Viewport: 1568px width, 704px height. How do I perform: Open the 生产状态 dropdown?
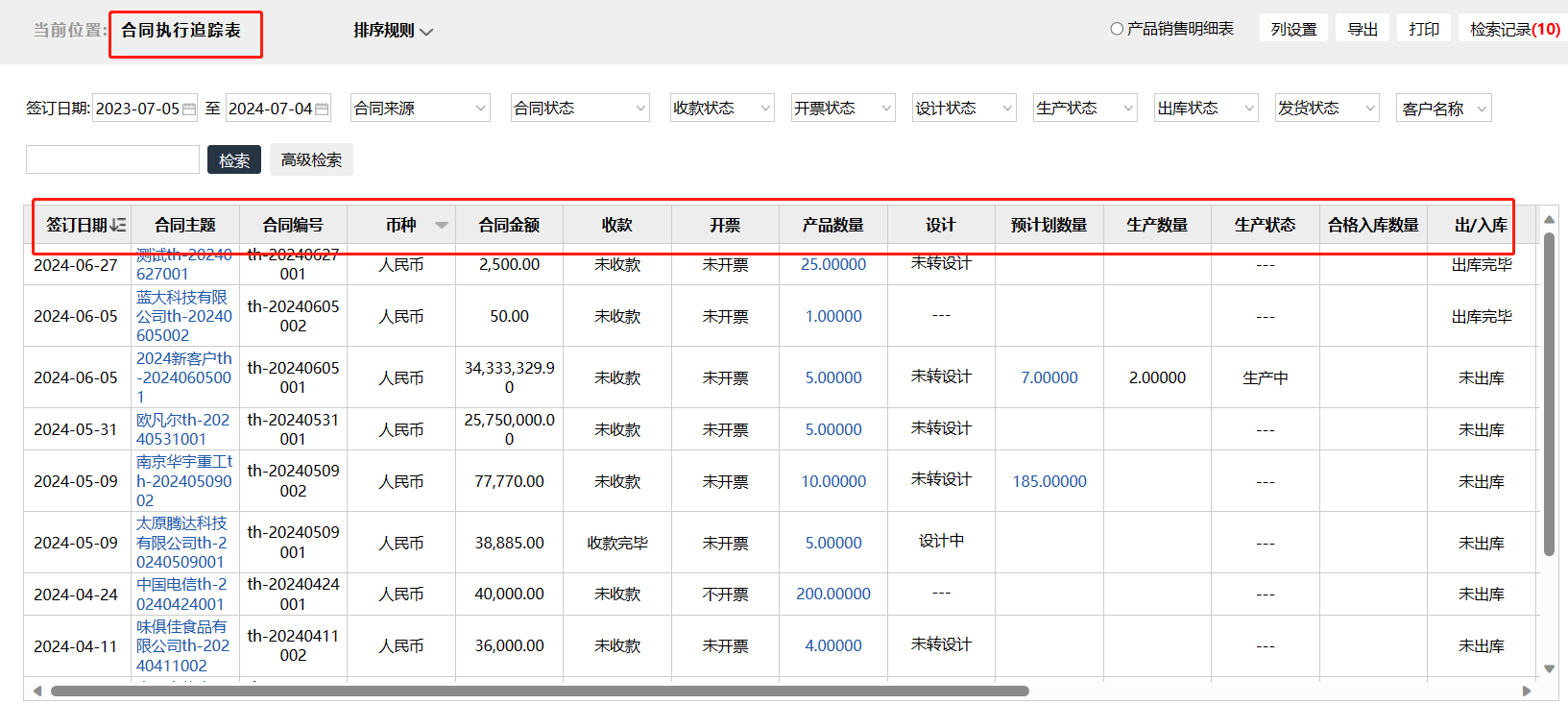[x=1085, y=109]
